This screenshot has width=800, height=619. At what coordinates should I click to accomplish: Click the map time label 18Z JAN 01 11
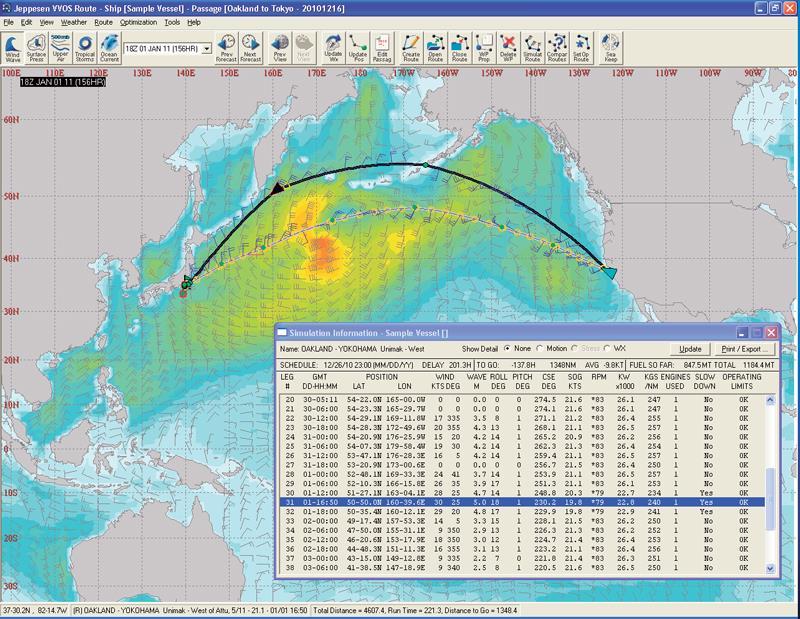63,82
